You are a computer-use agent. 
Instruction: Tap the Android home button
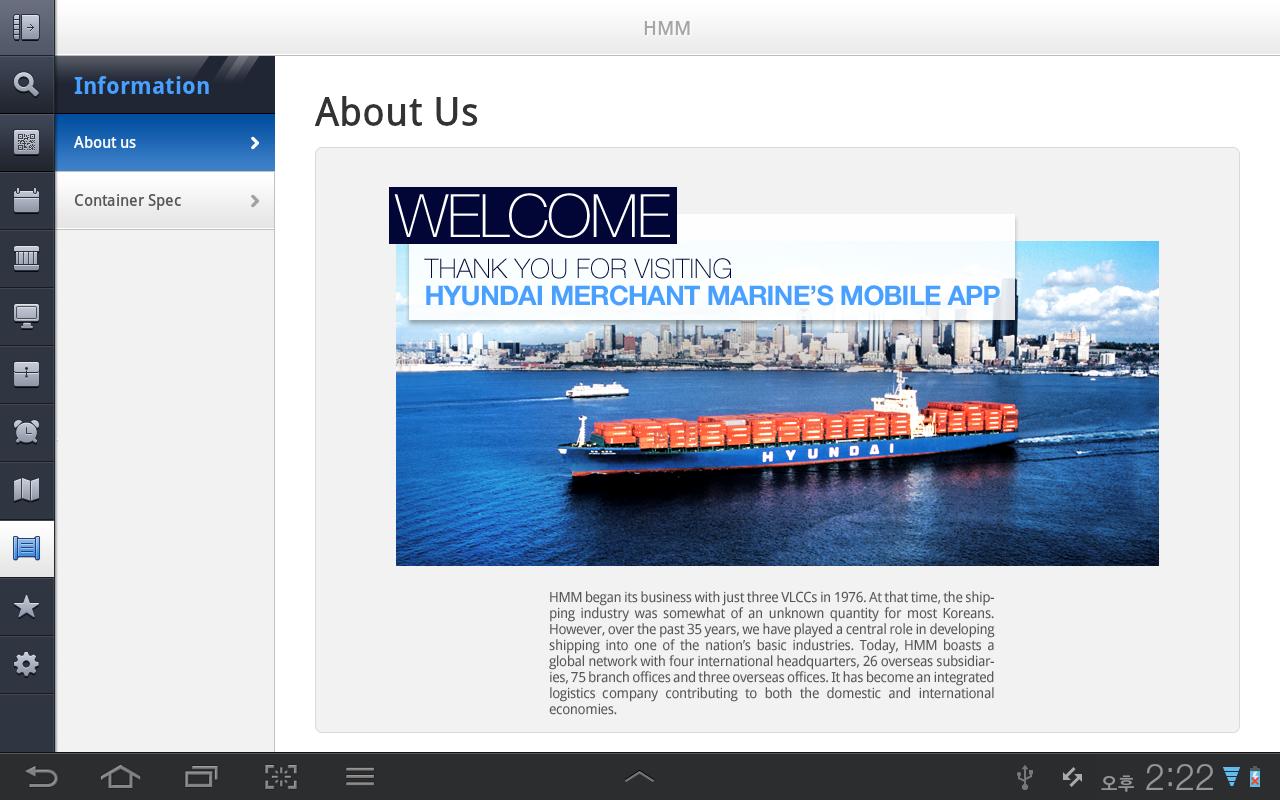(120, 777)
